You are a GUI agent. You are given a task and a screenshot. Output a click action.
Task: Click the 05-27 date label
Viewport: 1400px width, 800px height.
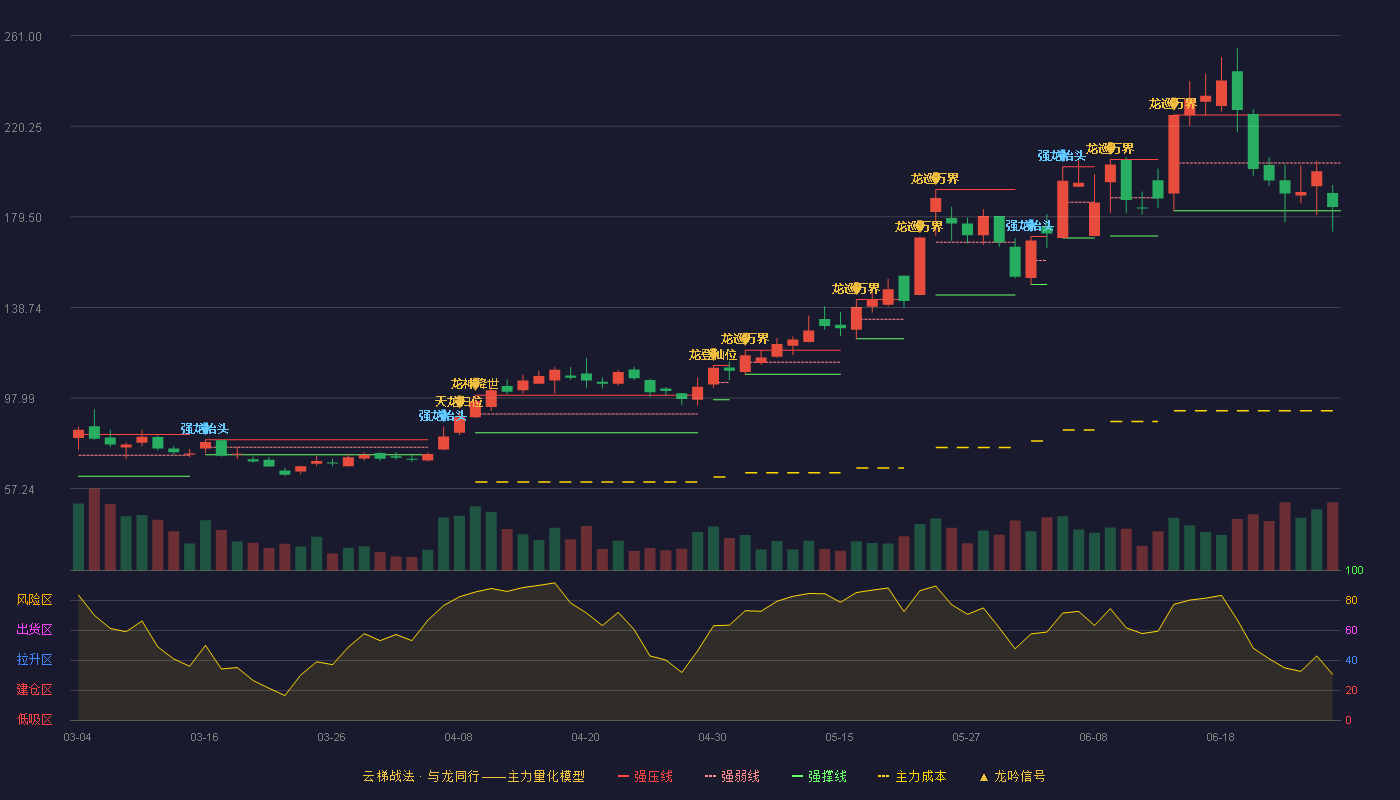coord(967,737)
